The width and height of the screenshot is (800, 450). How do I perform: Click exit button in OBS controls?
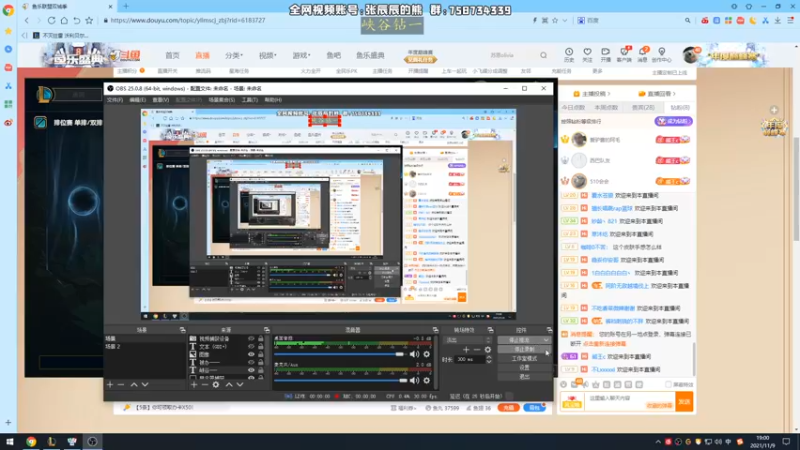click(524, 377)
